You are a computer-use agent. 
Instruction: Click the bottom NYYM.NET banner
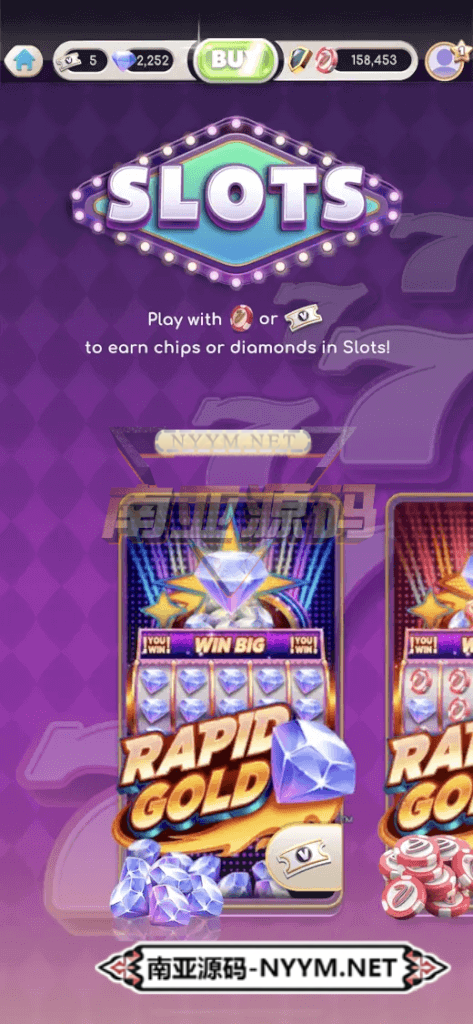click(273, 967)
